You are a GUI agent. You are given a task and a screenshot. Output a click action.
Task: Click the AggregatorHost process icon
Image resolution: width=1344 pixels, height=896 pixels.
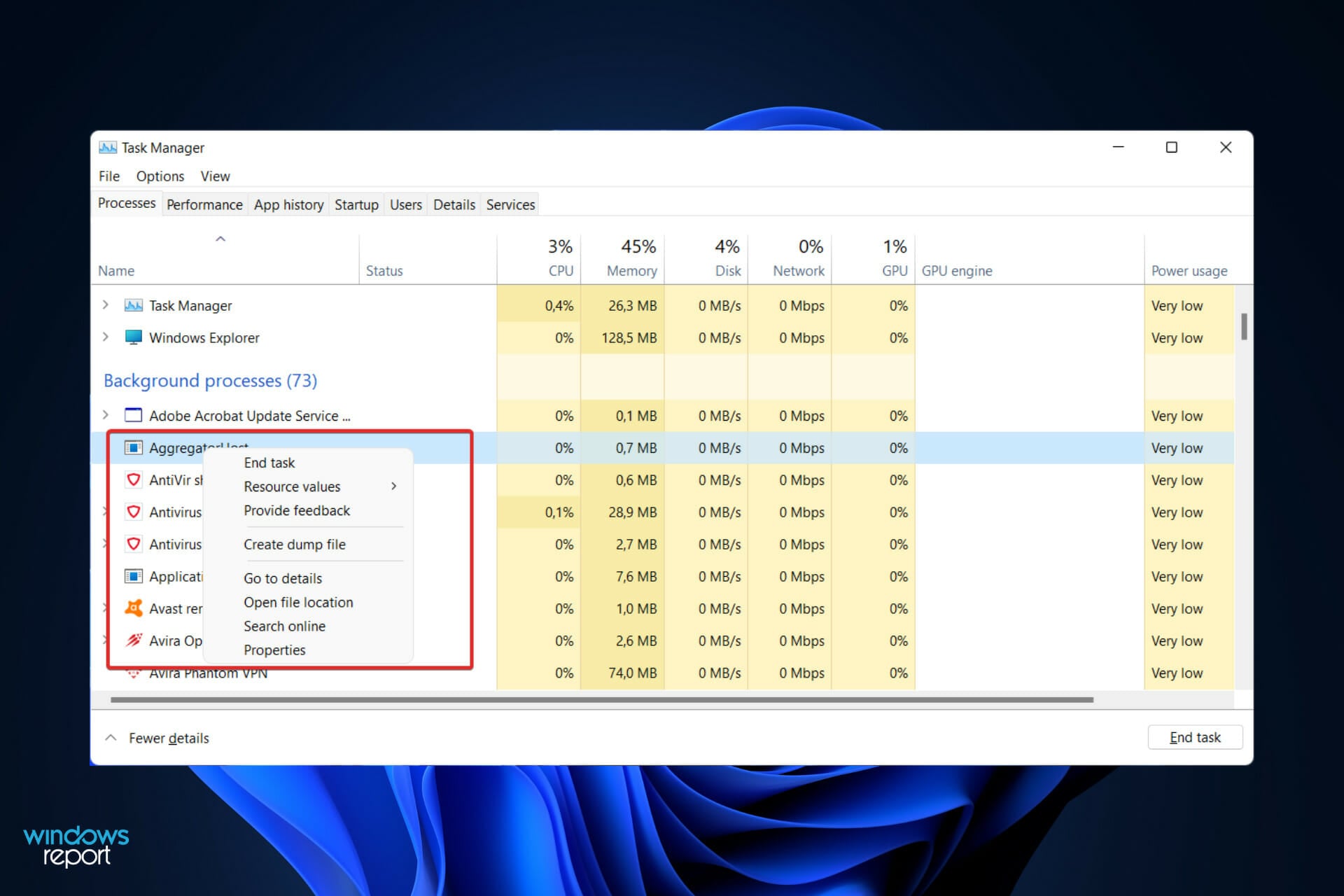[133, 448]
